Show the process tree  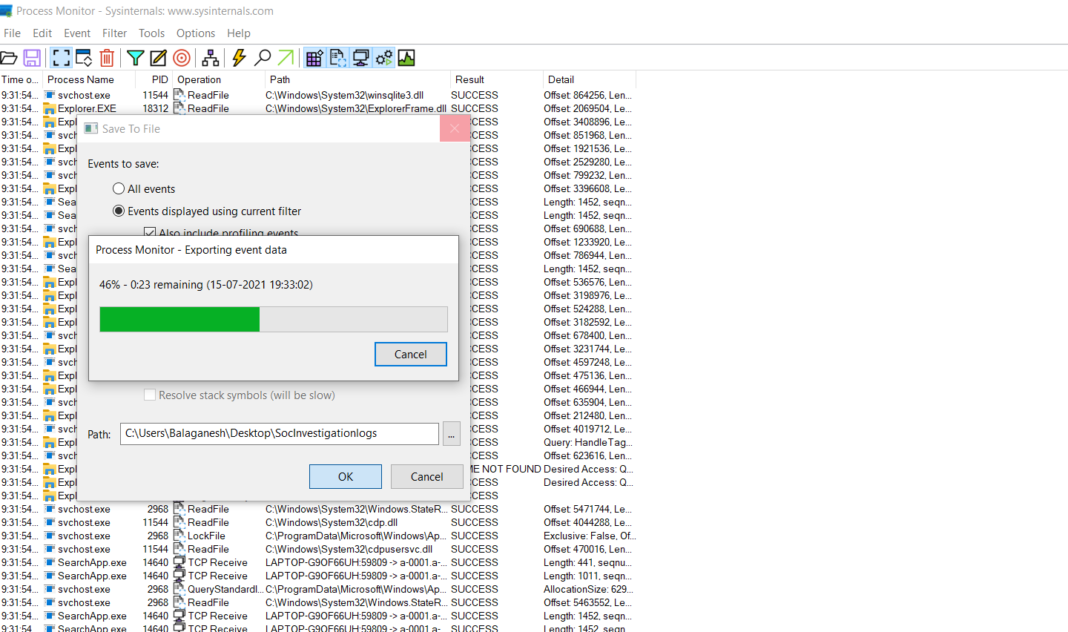click(210, 58)
